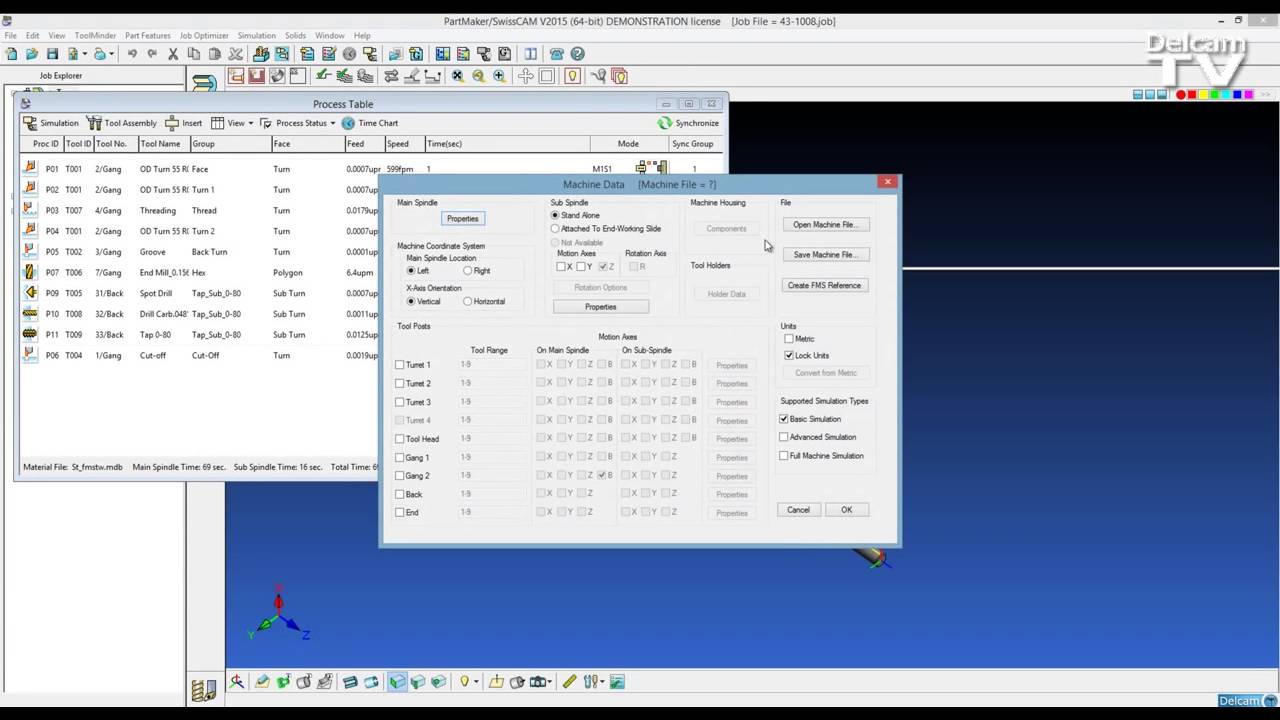Image resolution: width=1280 pixels, height=720 pixels.
Task: Open the Simulation menu in the menu bar
Action: tap(257, 36)
